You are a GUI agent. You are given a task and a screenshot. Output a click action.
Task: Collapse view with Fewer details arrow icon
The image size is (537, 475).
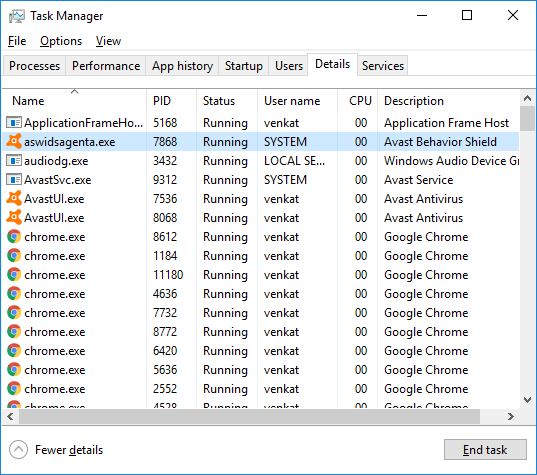(x=18, y=449)
